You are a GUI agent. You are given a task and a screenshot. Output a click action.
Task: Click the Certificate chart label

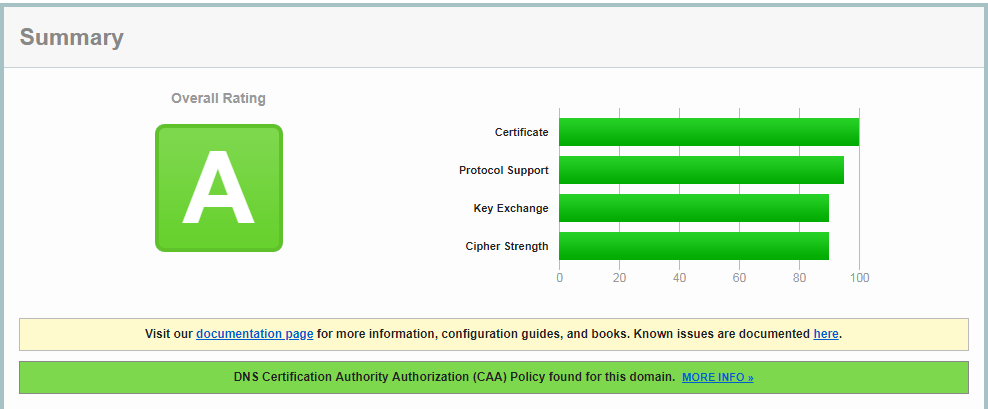pyautogui.click(x=521, y=132)
